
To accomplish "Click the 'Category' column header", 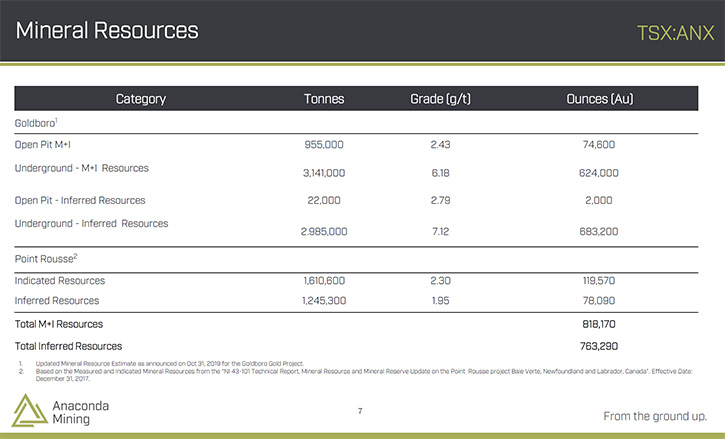I will (141, 99).
